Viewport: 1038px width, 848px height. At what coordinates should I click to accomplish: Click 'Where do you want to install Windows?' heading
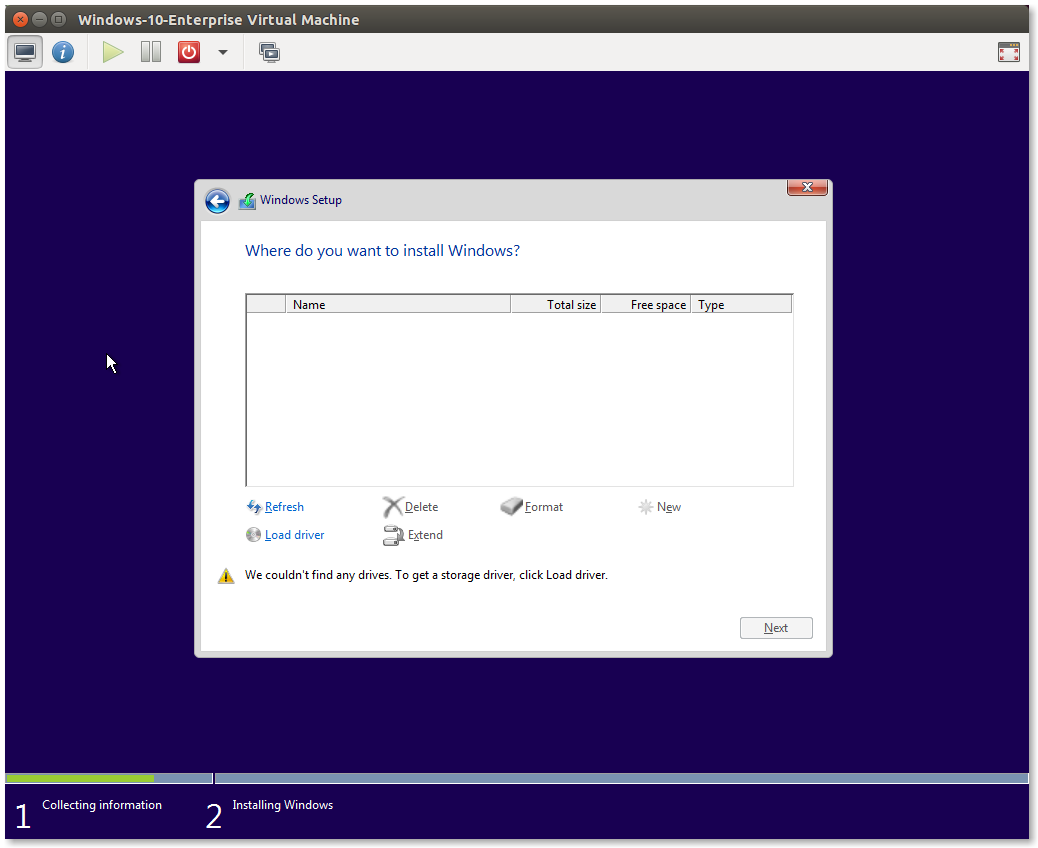pyautogui.click(x=383, y=251)
